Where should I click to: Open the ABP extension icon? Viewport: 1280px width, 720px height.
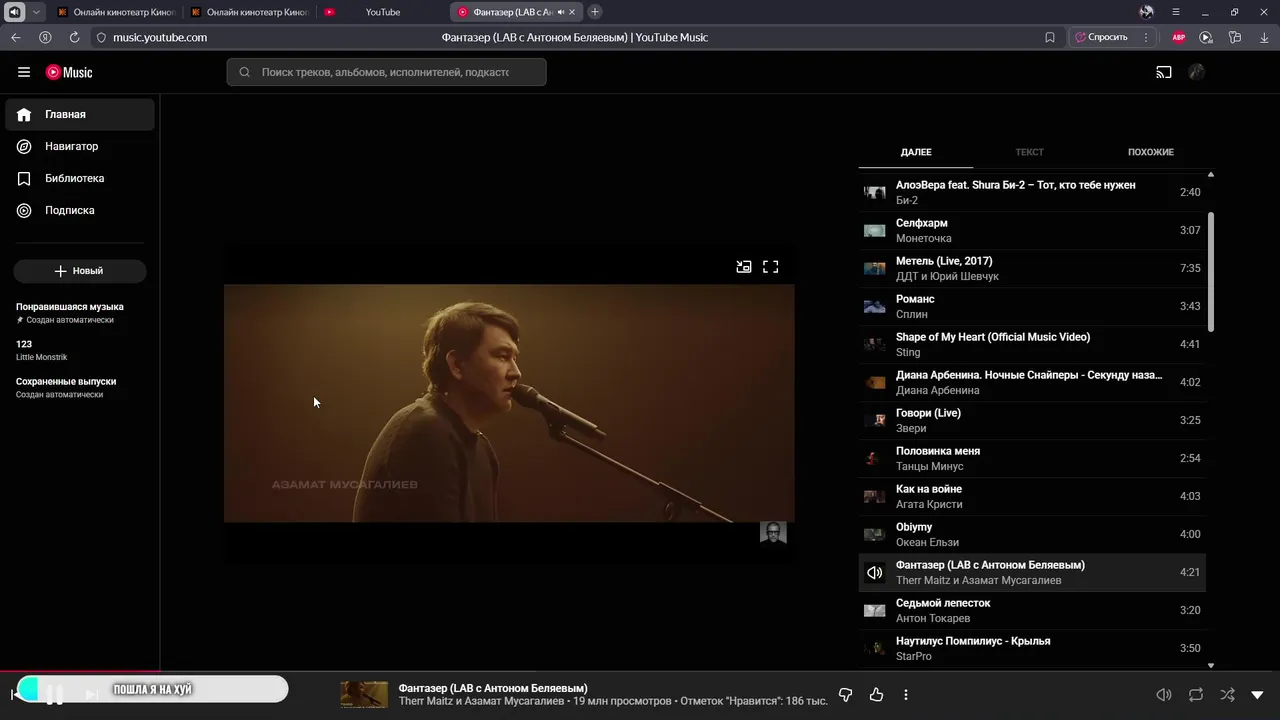(1179, 37)
